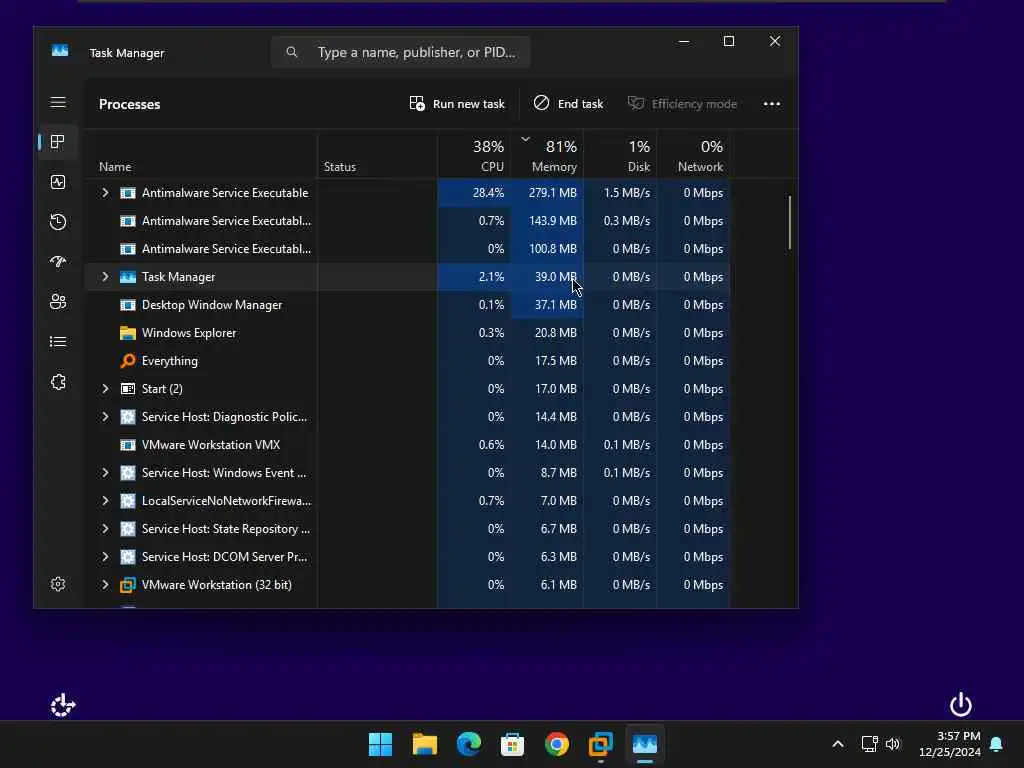1024x768 pixels.
Task: Expand Service Host: DCOM Server row
Action: [x=105, y=557]
